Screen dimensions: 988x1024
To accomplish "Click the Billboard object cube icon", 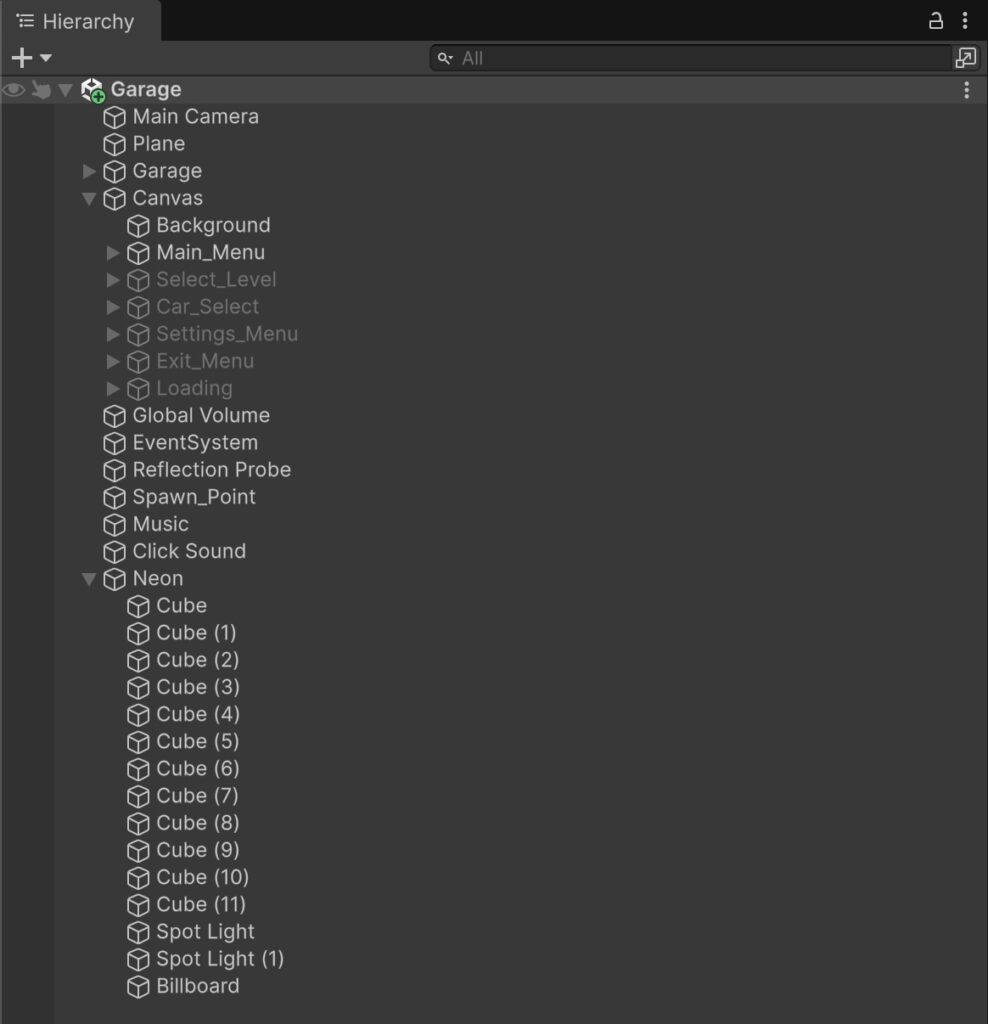I will [139, 987].
